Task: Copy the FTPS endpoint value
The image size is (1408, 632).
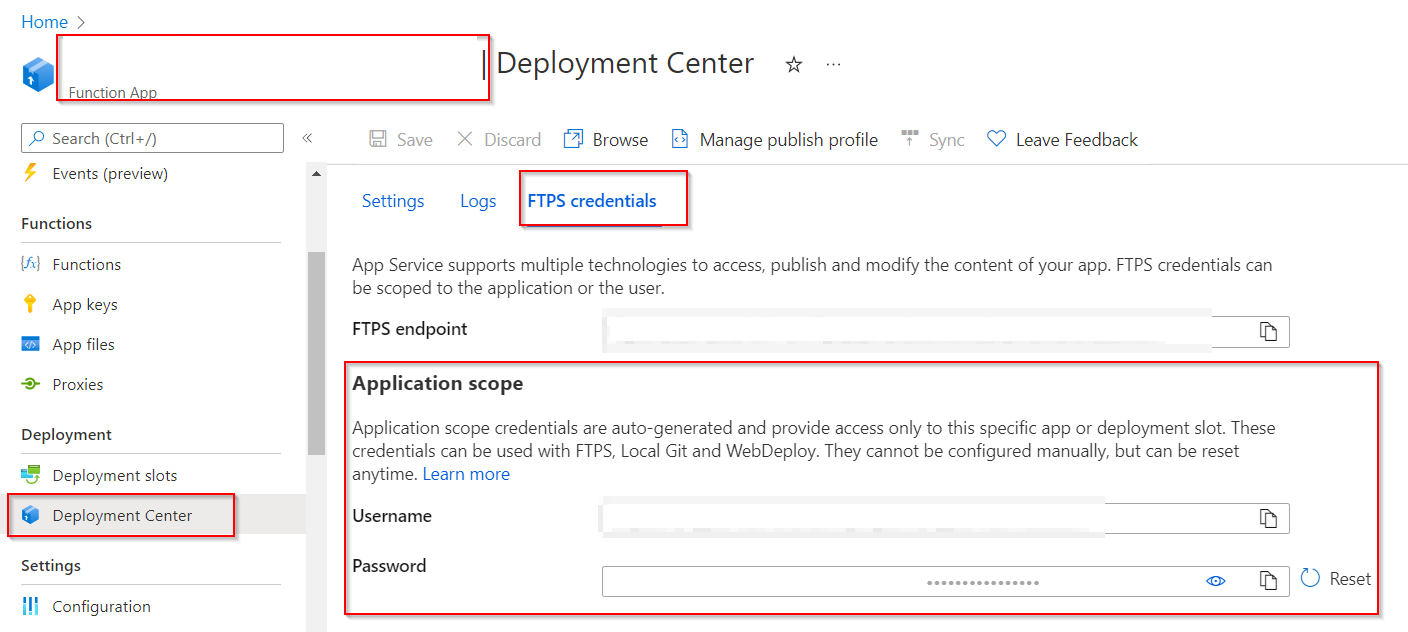Action: pyautogui.click(x=1269, y=332)
